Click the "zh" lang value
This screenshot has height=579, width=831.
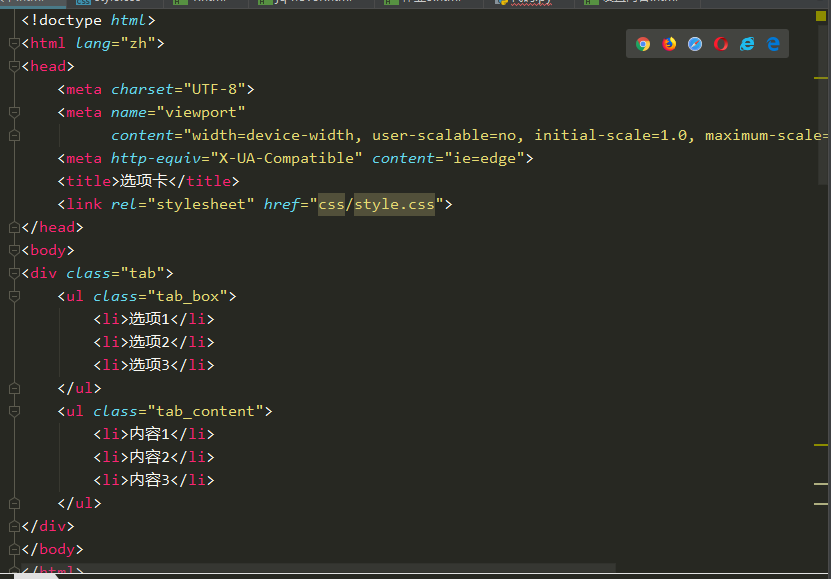point(138,43)
